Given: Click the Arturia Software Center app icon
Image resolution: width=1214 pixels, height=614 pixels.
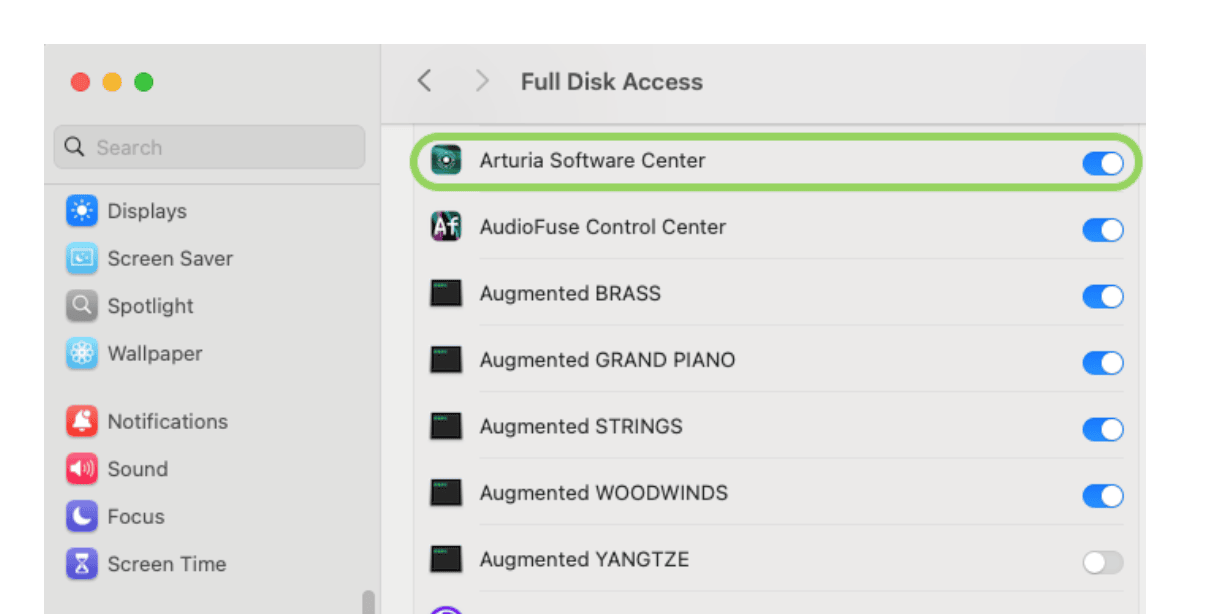Looking at the screenshot, I should click(446, 161).
